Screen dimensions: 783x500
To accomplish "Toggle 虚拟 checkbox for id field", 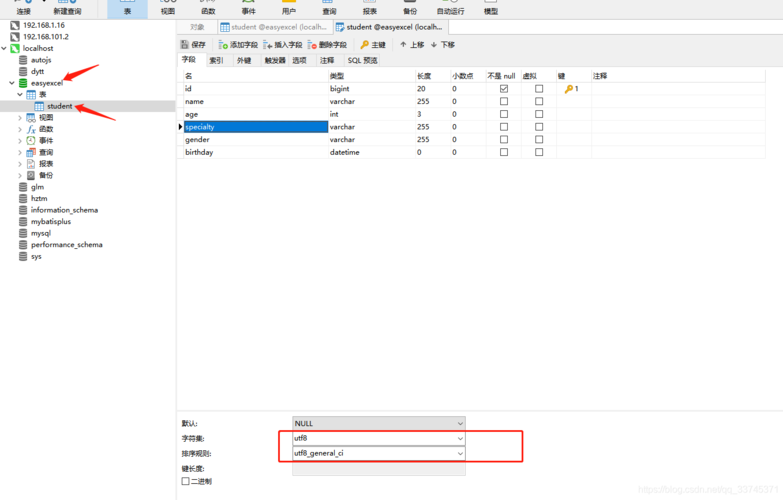I will point(539,88).
